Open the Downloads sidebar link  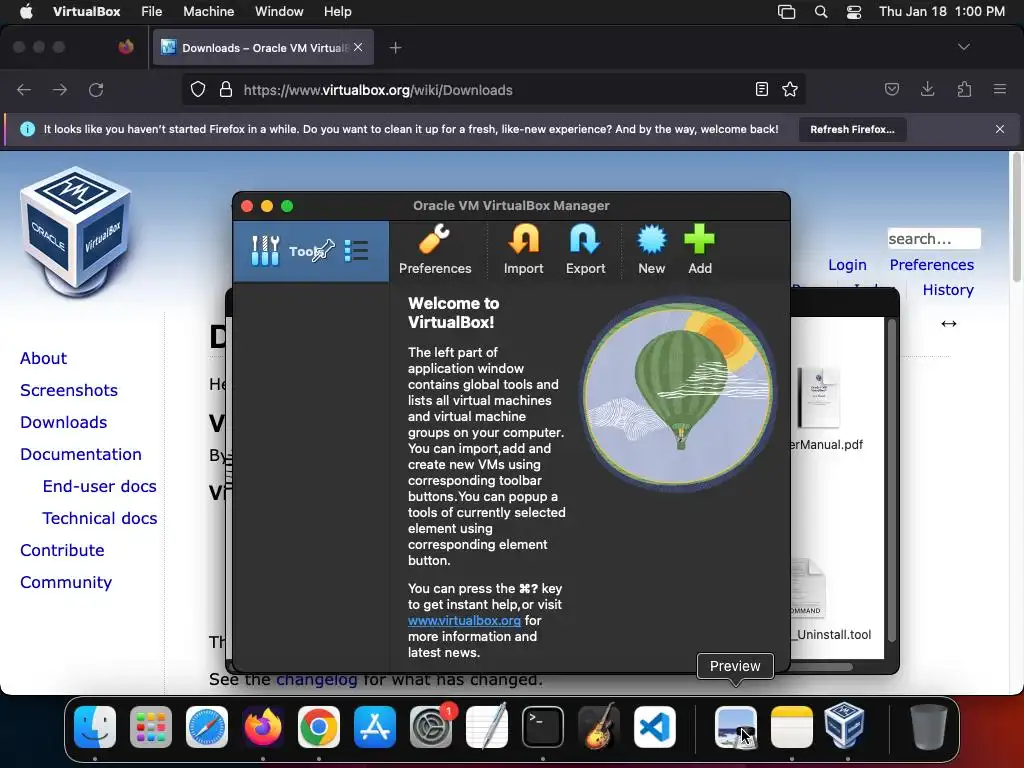[x=63, y=422]
